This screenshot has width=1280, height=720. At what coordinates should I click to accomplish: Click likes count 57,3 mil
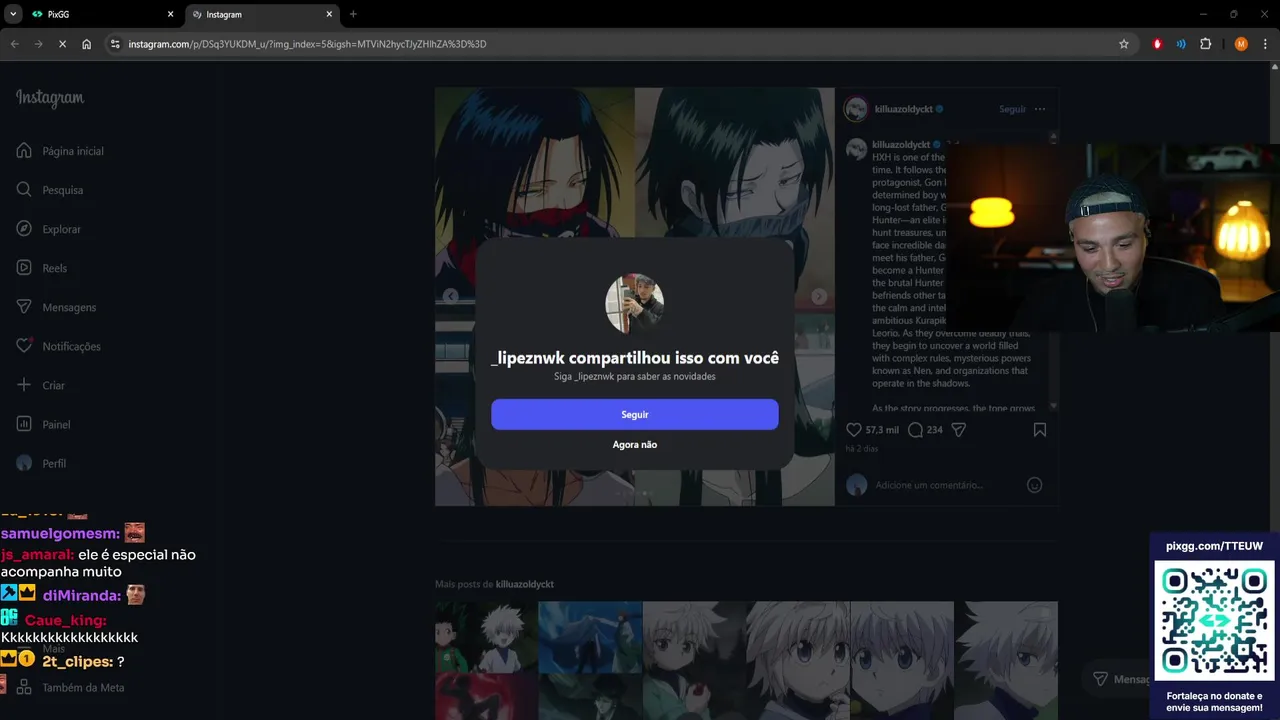pyautogui.click(x=882, y=430)
